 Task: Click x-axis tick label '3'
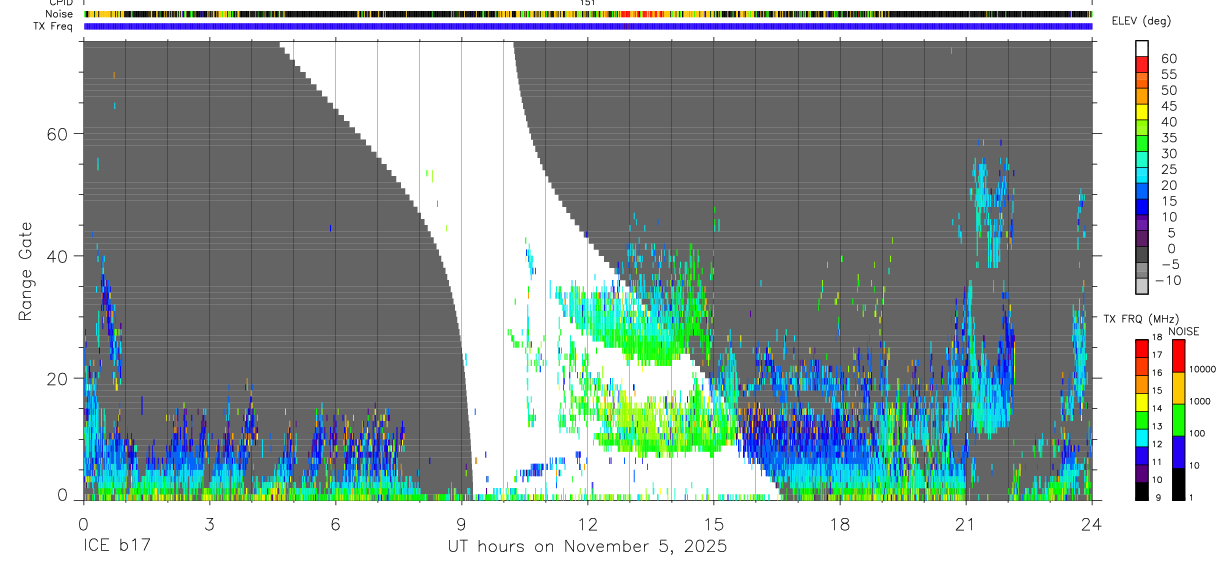pyautogui.click(x=209, y=523)
